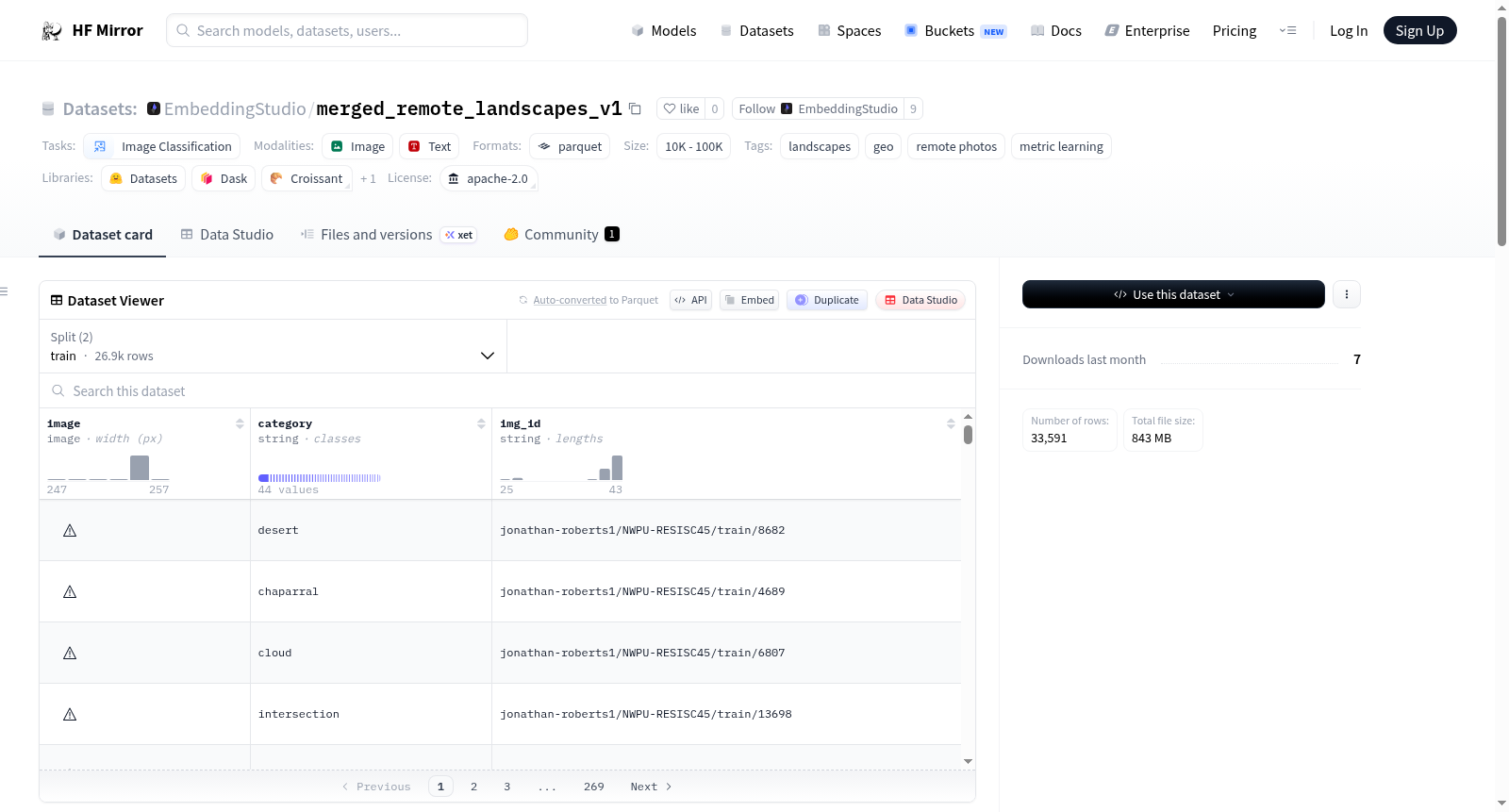The image size is (1509, 812).
Task: Click the Log In link
Action: (x=1349, y=31)
